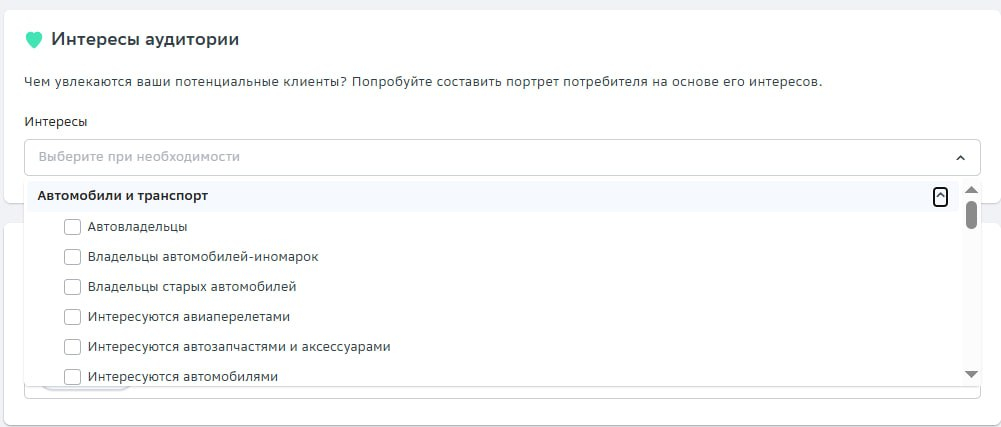Click the Владельцы старых автомобилей label text
The image size is (1001, 427).
tap(192, 287)
